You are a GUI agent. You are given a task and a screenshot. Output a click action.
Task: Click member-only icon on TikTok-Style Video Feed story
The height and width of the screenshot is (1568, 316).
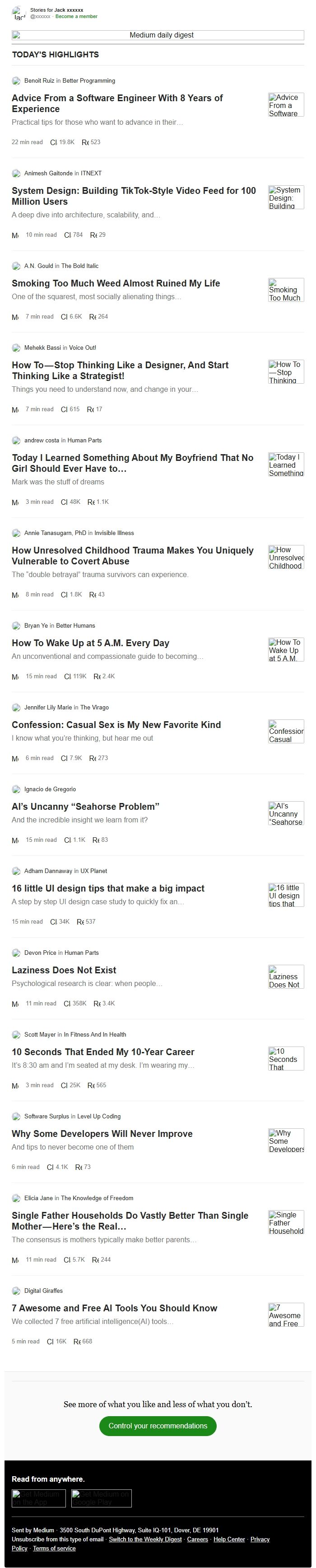(15, 235)
